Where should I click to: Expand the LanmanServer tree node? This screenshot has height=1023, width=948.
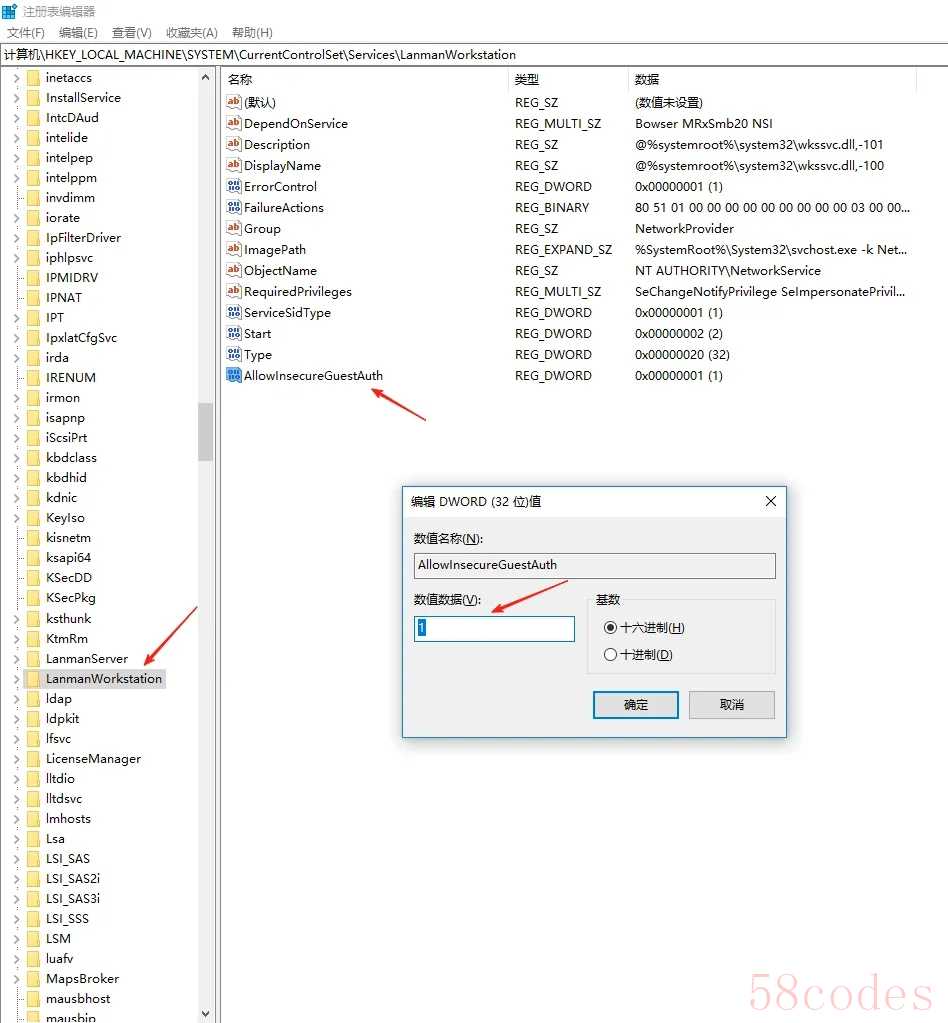(x=16, y=659)
